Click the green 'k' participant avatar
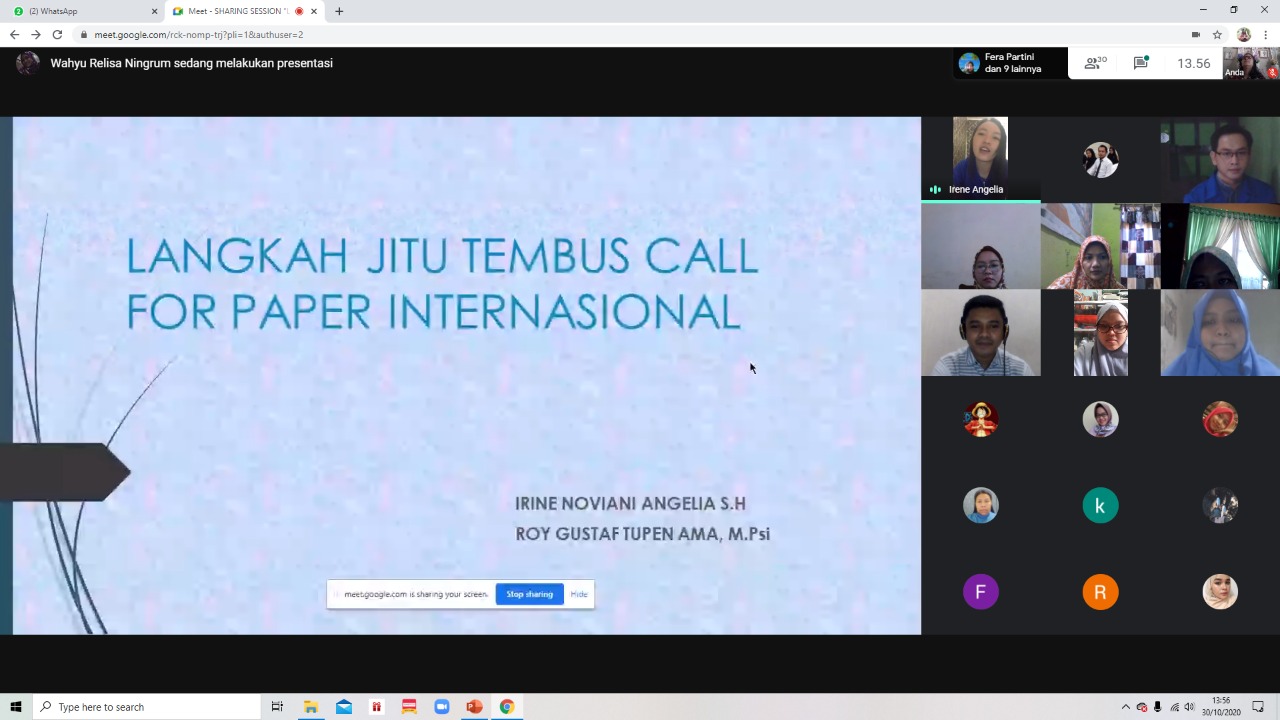Viewport: 1280px width, 720px height. [1100, 505]
